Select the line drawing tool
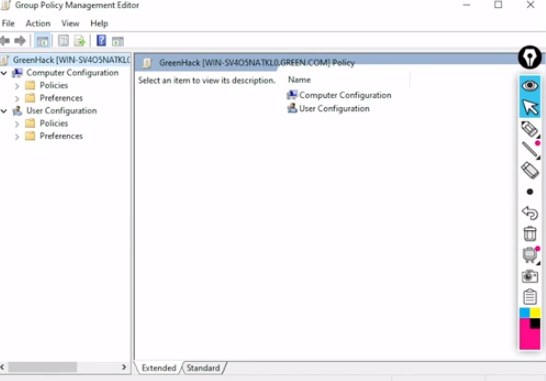 click(530, 150)
